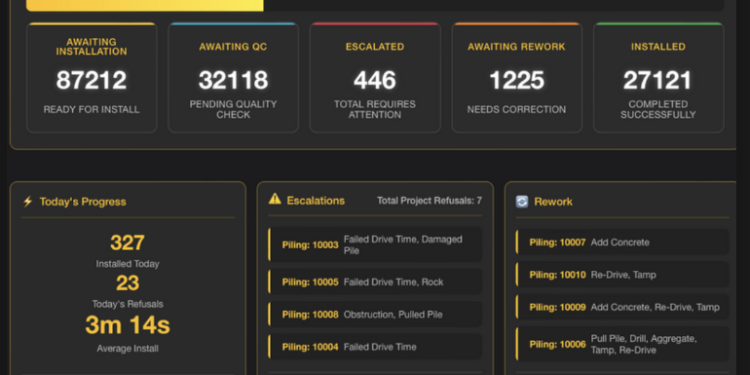Click the 32118 count
Viewport: 750px width, 375px height.
pos(233,80)
